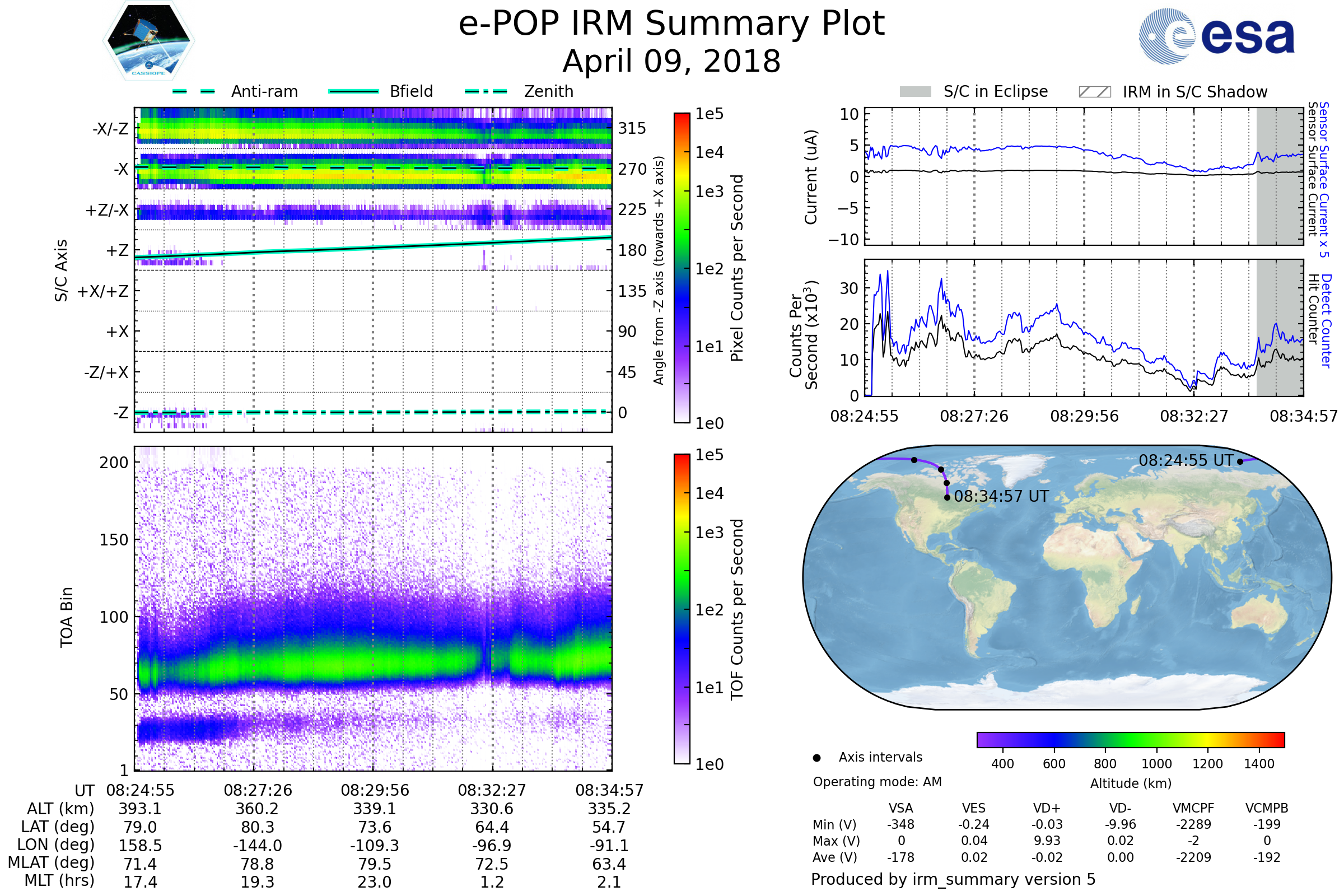Click the Operating mode: AM text
The width and height of the screenshot is (1344, 896).
click(877, 782)
